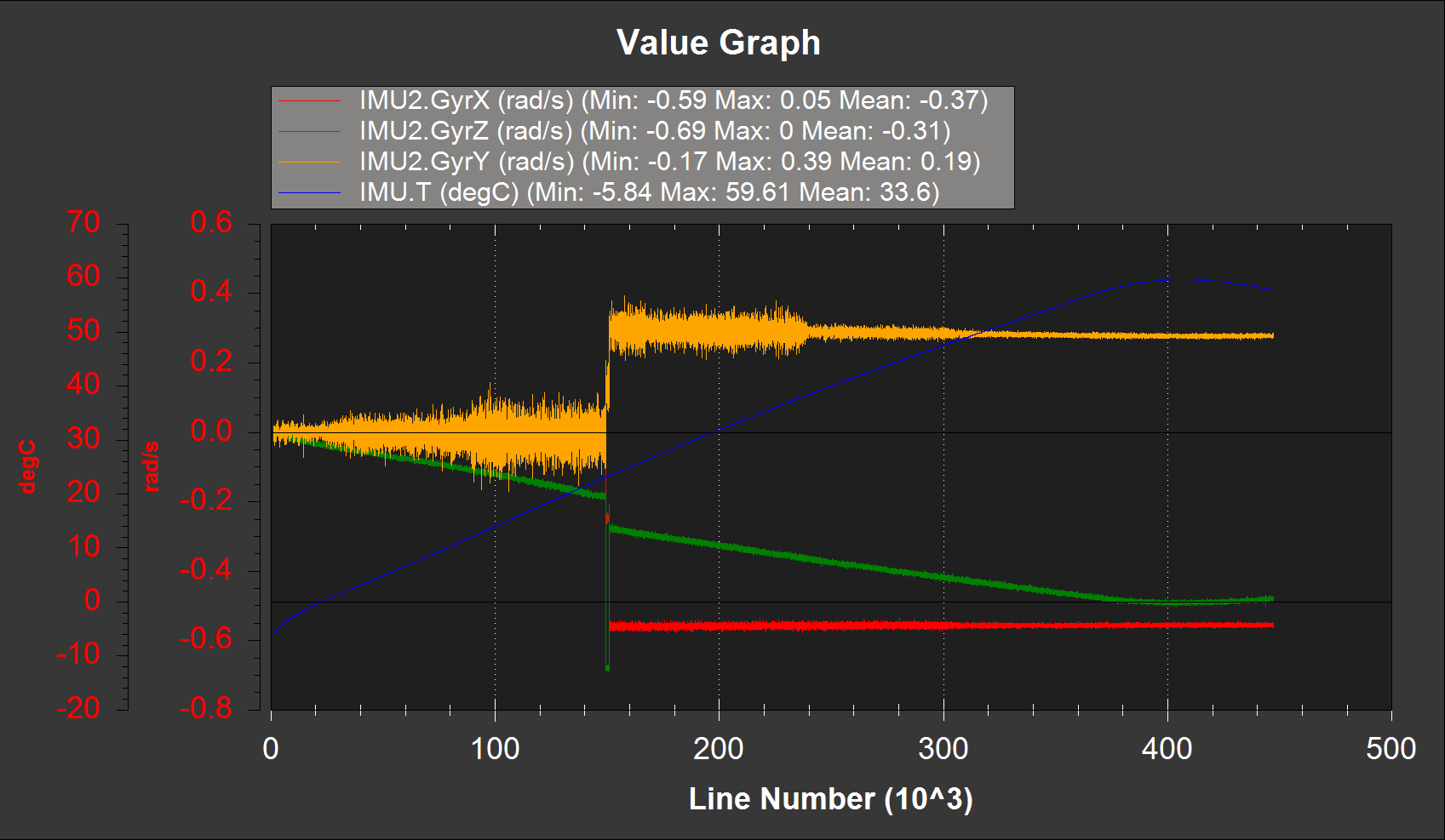Click the Value Graph title
Screen dimensions: 1445x840
tap(718, 43)
